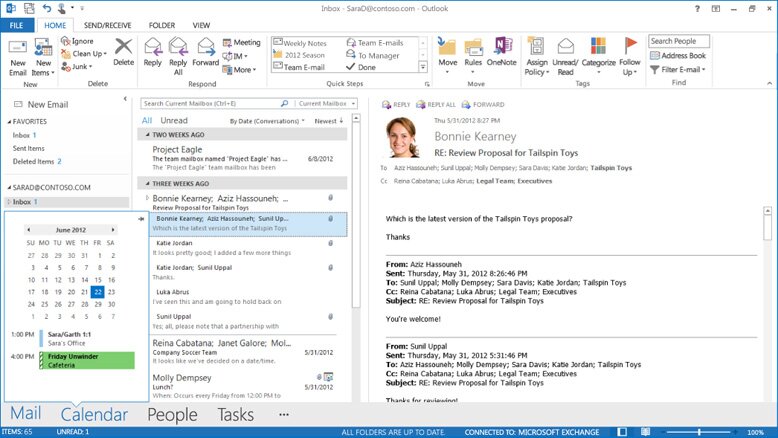Collapse the Favorites folder group
The width and height of the screenshot is (778, 438).
point(9,122)
